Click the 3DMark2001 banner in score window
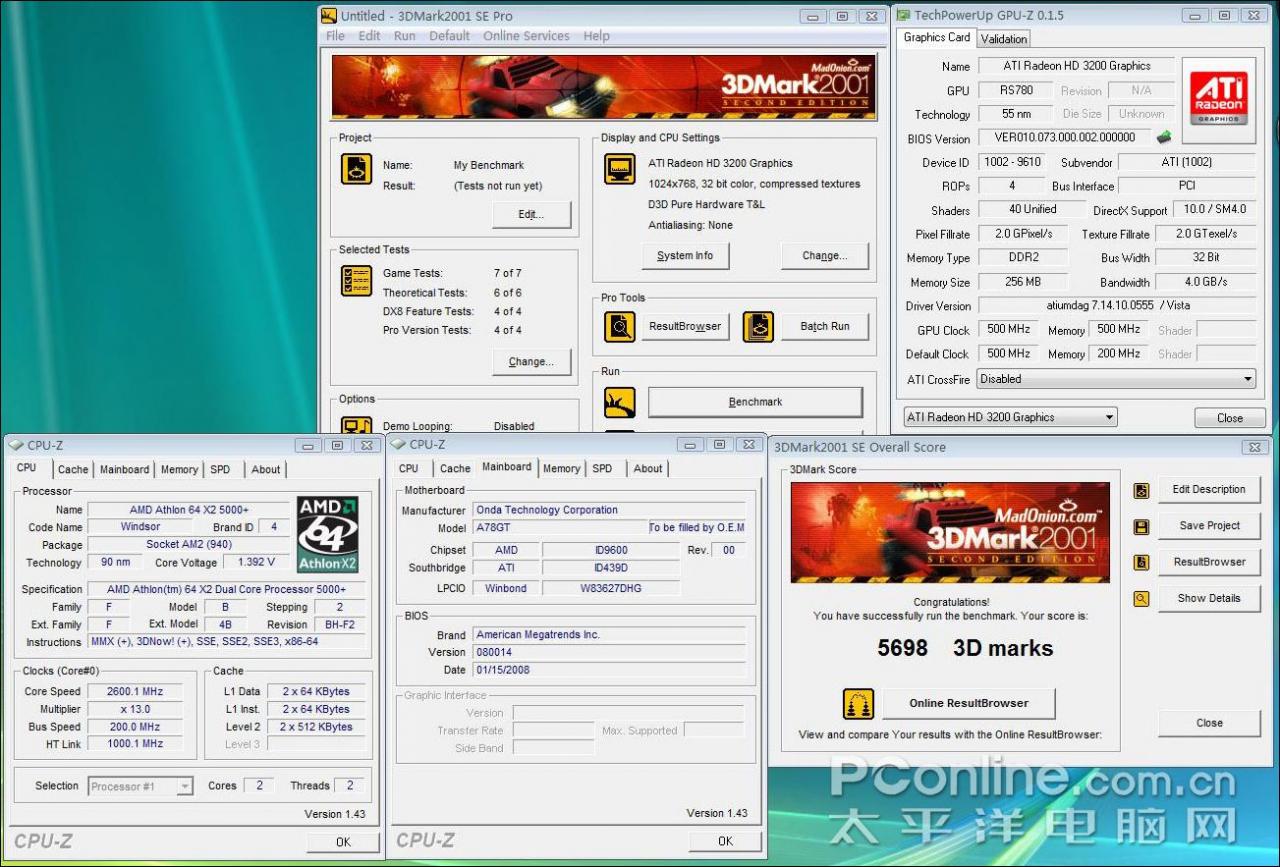This screenshot has height=867, width=1280. (950, 533)
